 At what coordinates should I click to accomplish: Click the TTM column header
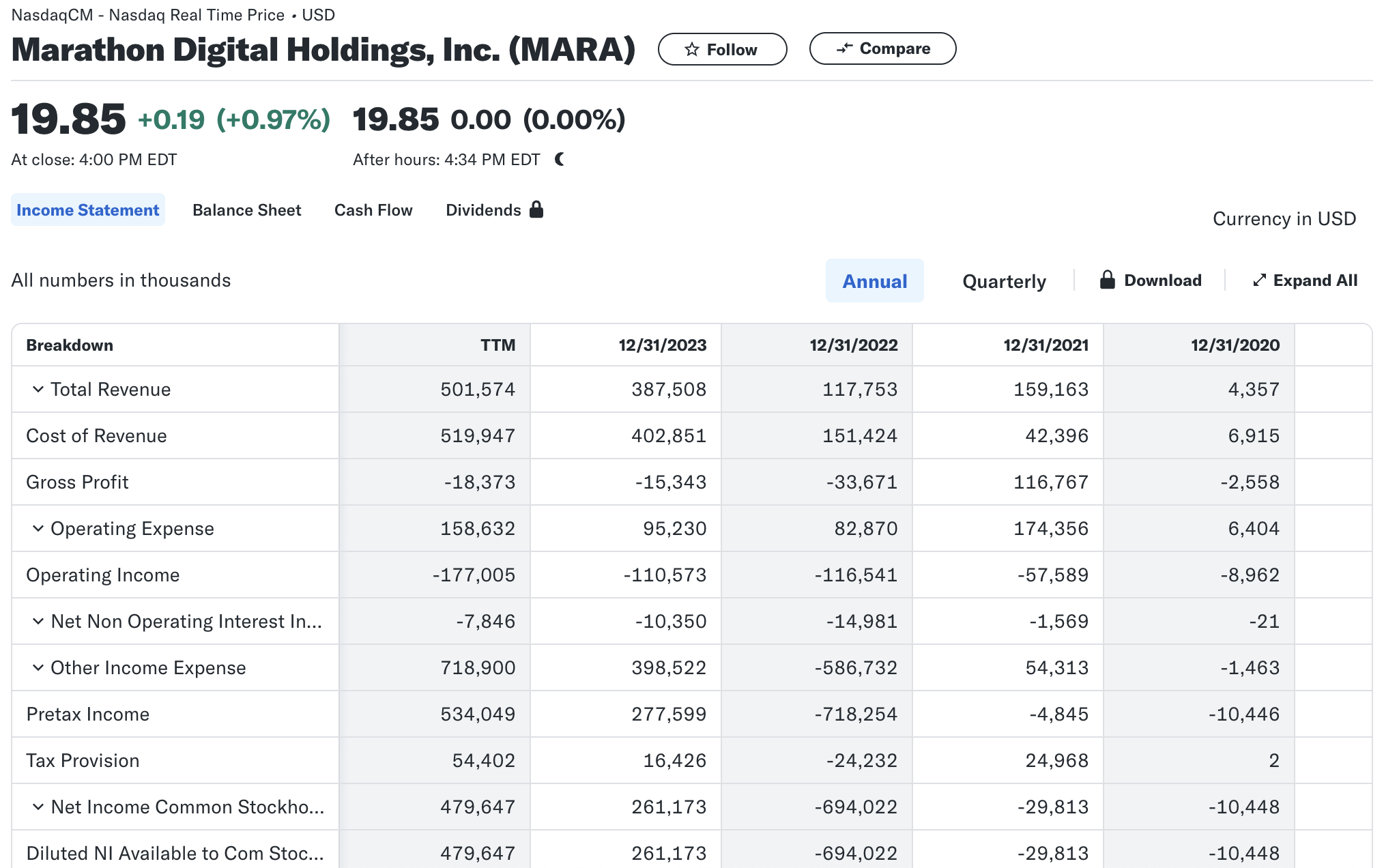click(498, 345)
